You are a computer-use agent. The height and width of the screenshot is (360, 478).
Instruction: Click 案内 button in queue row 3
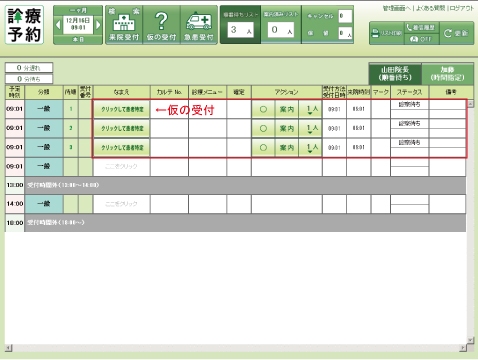click(x=287, y=147)
